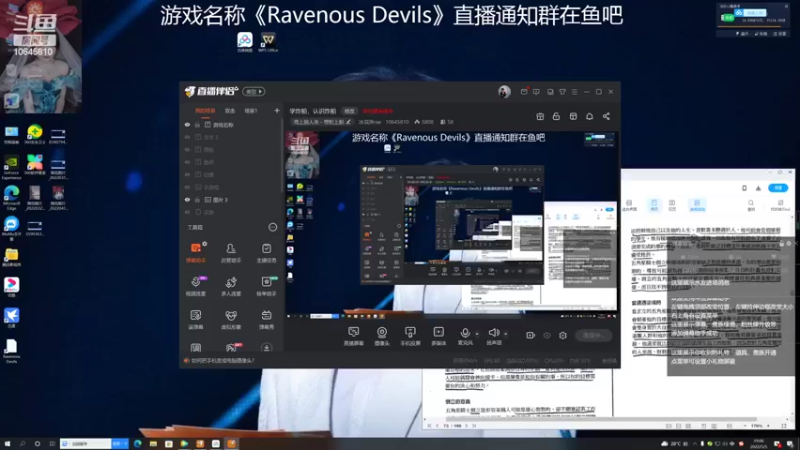Switch to the 场景1 tab
The image size is (800, 450).
click(251, 111)
